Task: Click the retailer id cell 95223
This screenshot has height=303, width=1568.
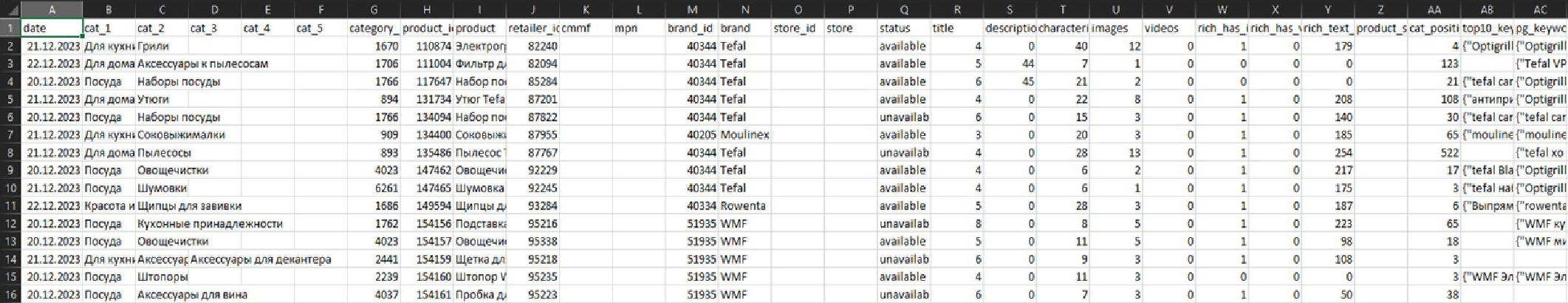Action: click(x=533, y=294)
